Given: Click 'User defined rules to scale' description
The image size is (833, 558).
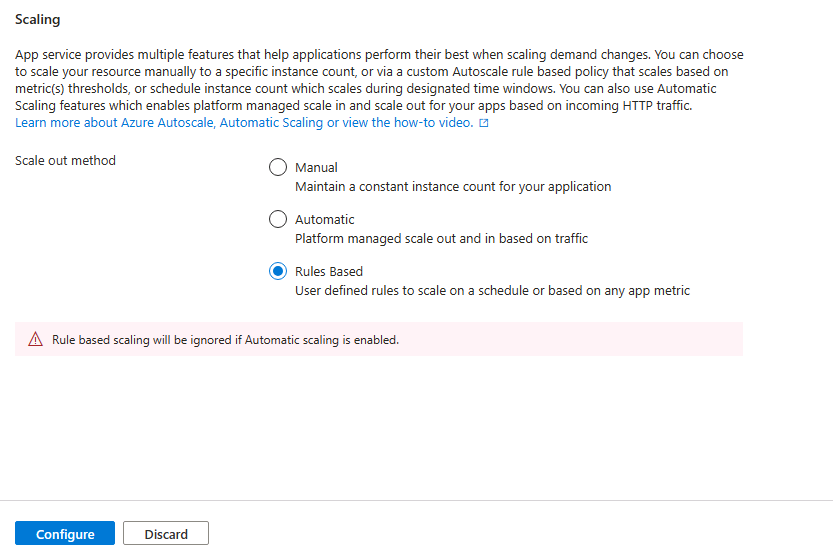Looking at the screenshot, I should tap(492, 291).
